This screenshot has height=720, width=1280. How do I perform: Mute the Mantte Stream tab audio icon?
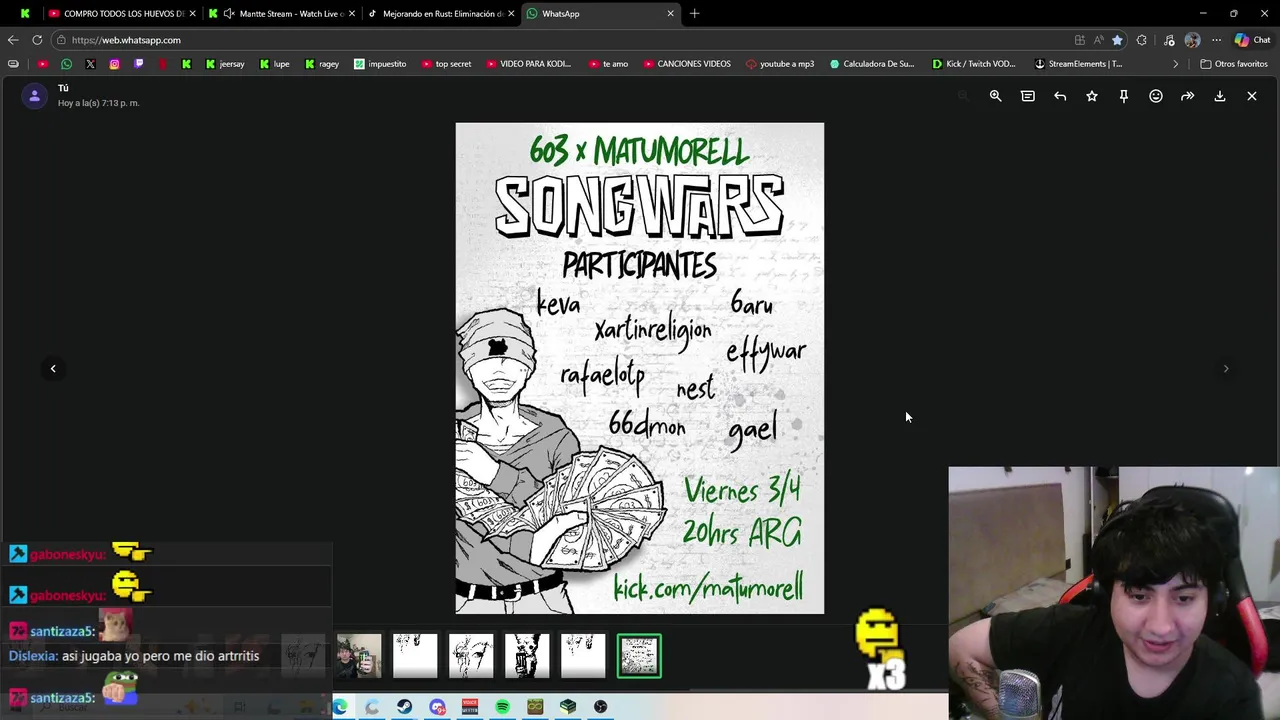click(x=229, y=13)
